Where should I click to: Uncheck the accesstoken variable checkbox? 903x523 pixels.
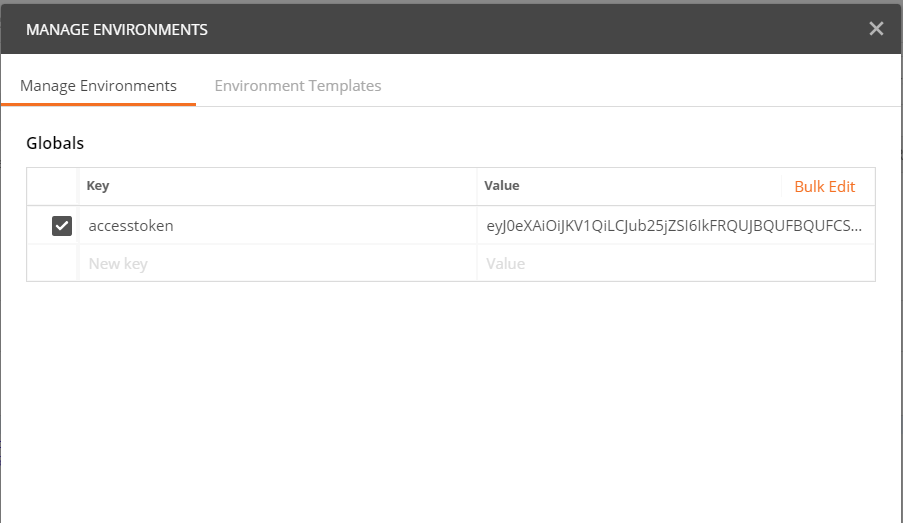coord(62,226)
